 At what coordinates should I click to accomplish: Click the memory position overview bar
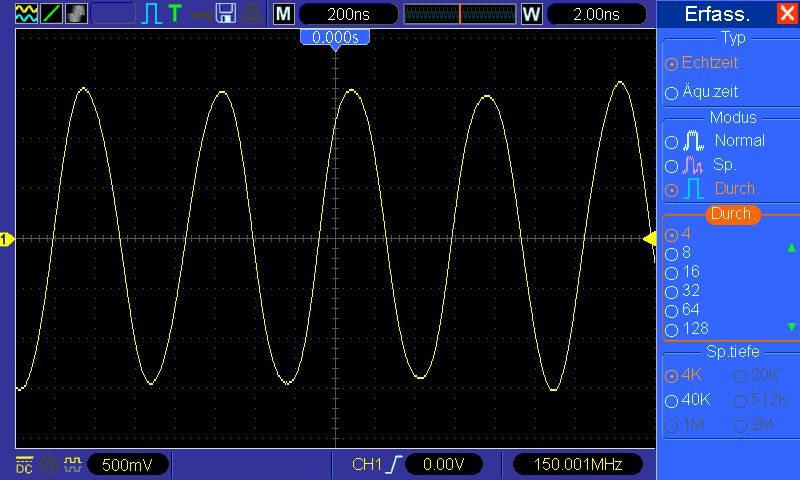460,14
